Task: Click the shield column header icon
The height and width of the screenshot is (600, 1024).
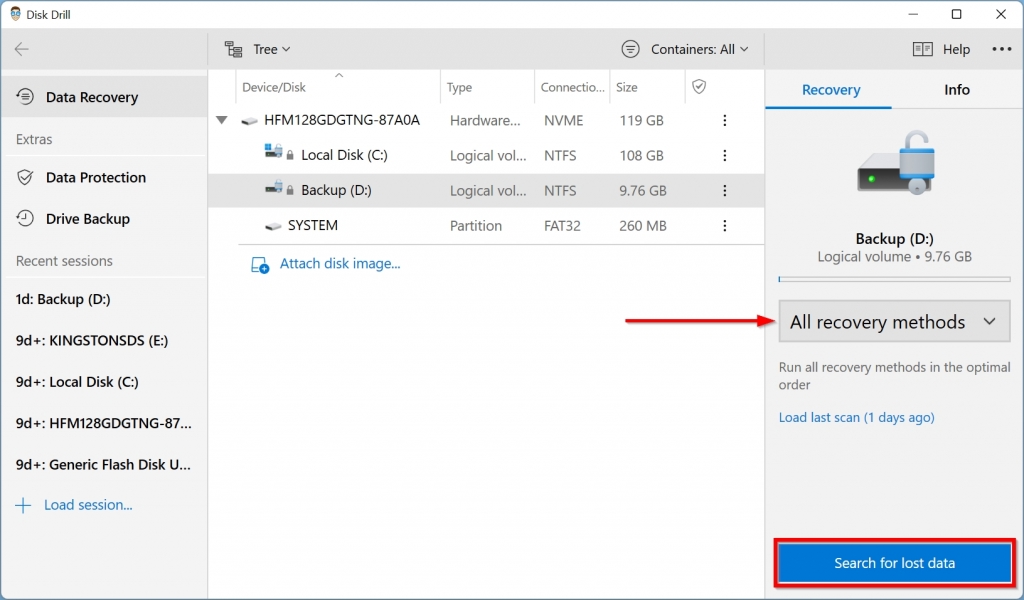Action: coord(697,87)
